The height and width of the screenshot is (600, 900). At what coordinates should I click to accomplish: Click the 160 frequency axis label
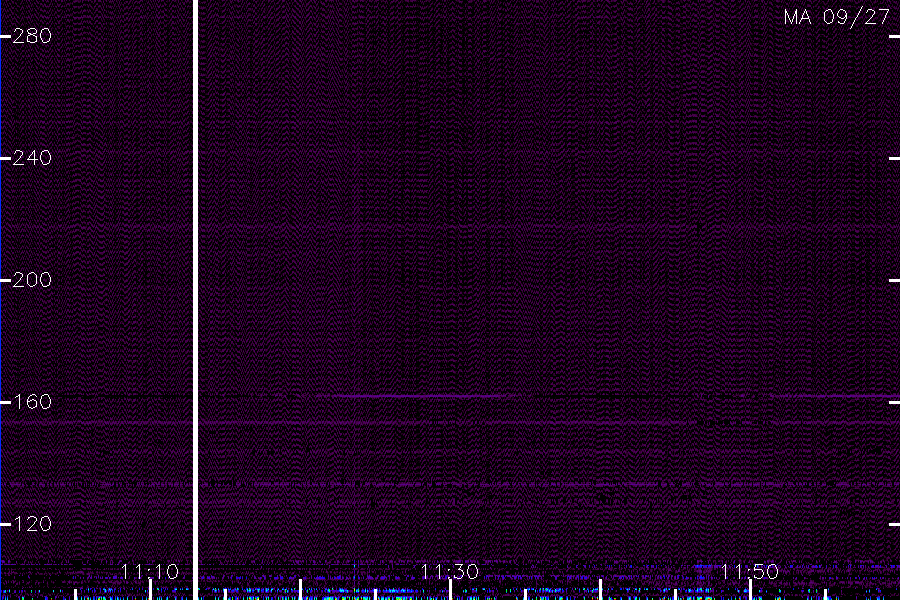tap(32, 402)
